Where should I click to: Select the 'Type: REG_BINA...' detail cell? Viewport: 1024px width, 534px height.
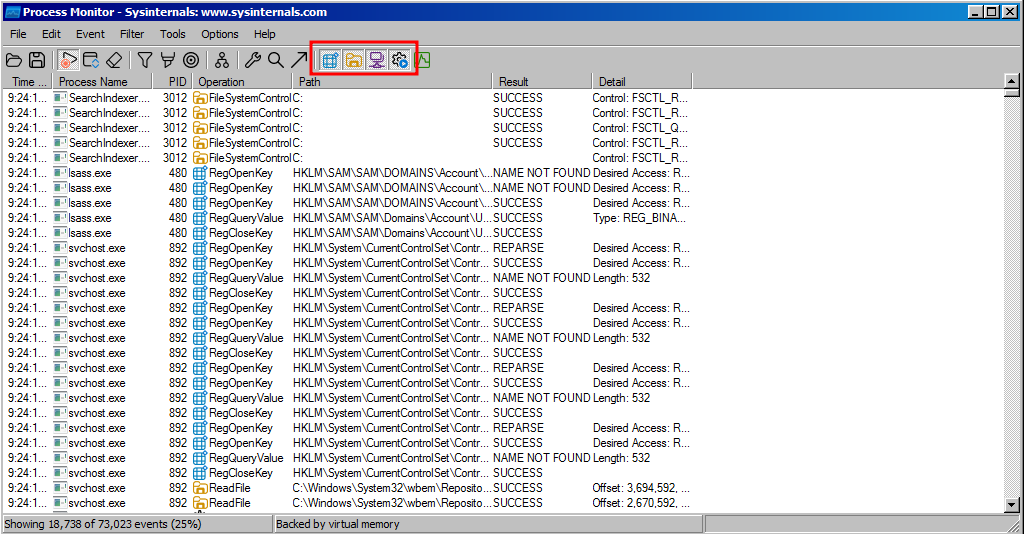pyautogui.click(x=639, y=218)
